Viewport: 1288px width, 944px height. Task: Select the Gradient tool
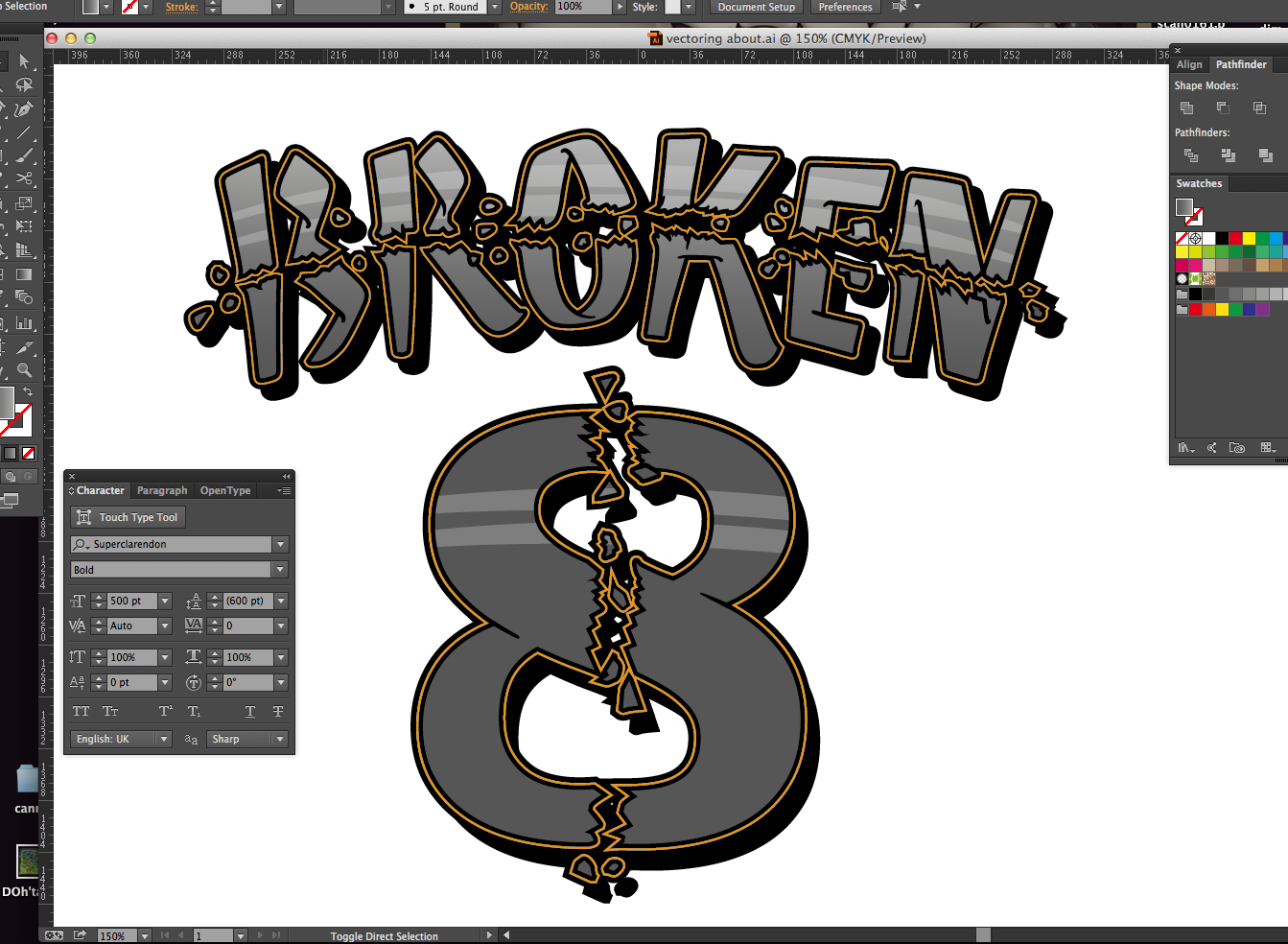(24, 274)
